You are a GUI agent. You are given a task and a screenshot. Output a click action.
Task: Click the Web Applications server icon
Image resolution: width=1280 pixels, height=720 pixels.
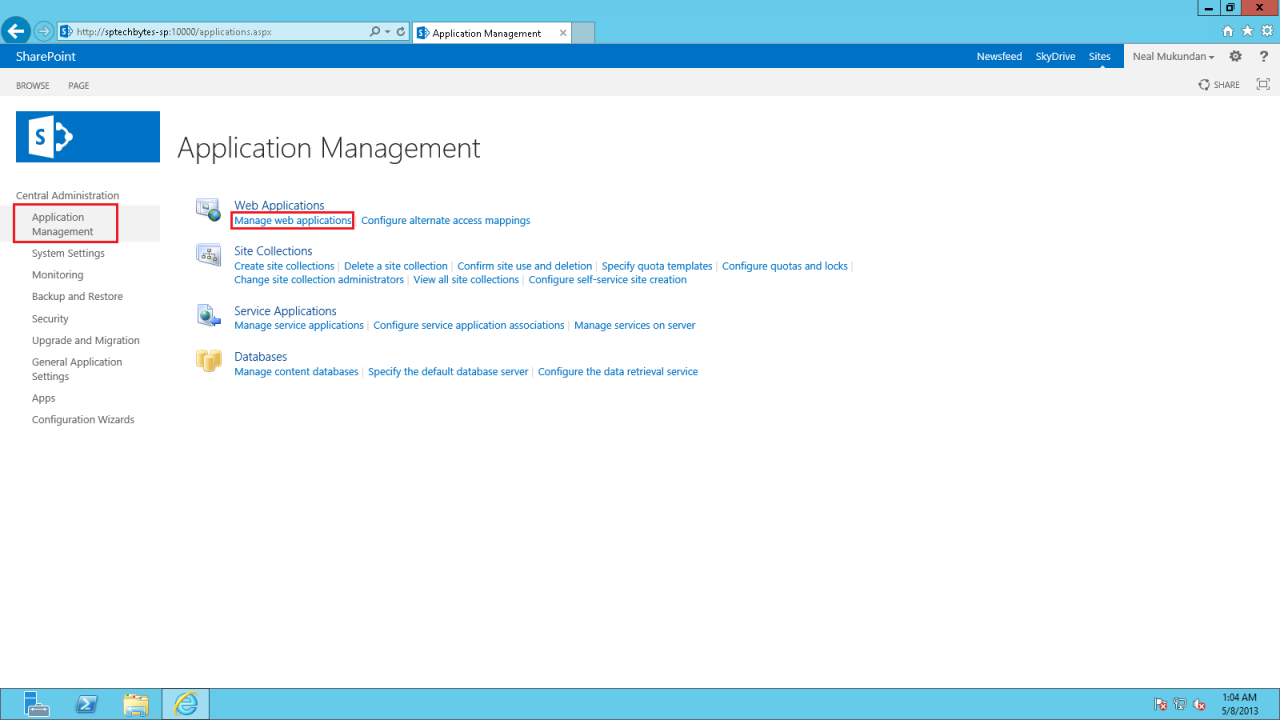tap(208, 208)
